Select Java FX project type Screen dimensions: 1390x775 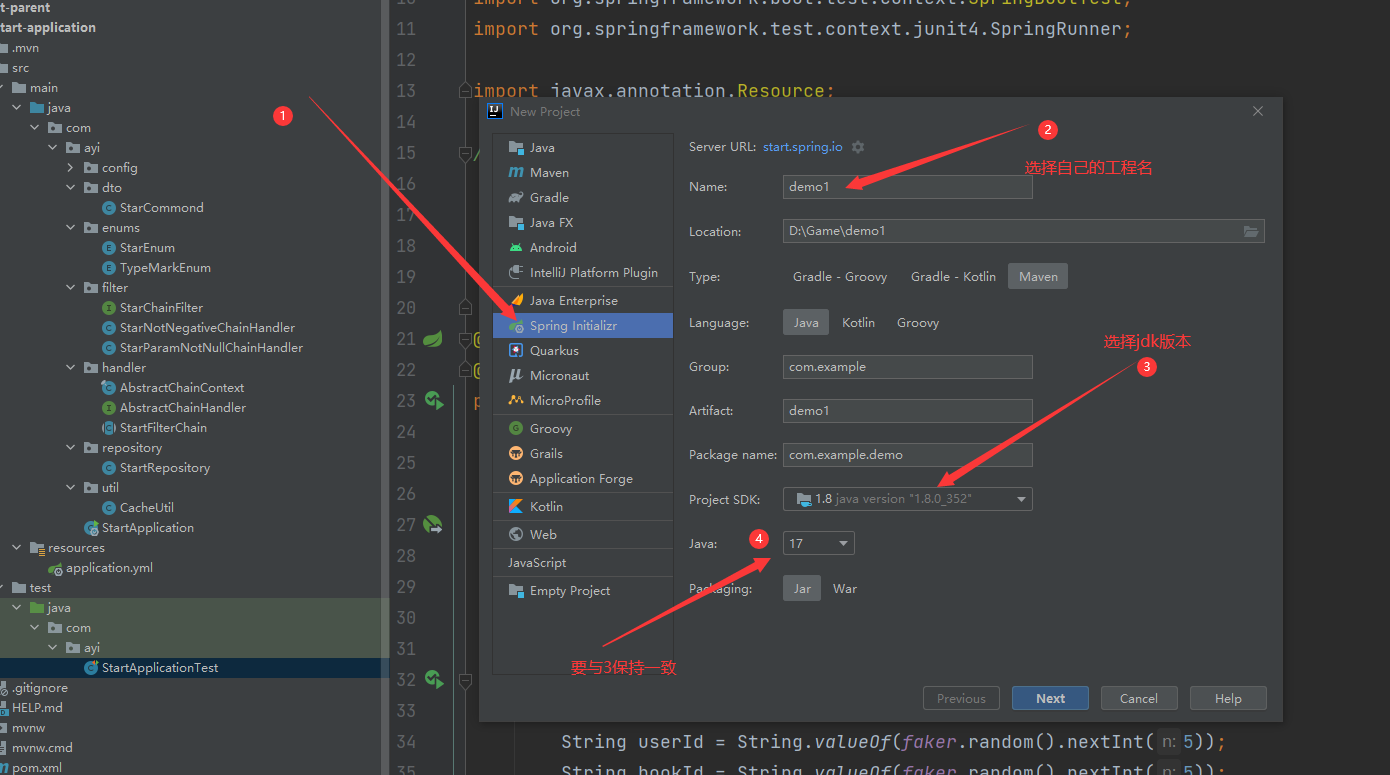[x=583, y=222]
